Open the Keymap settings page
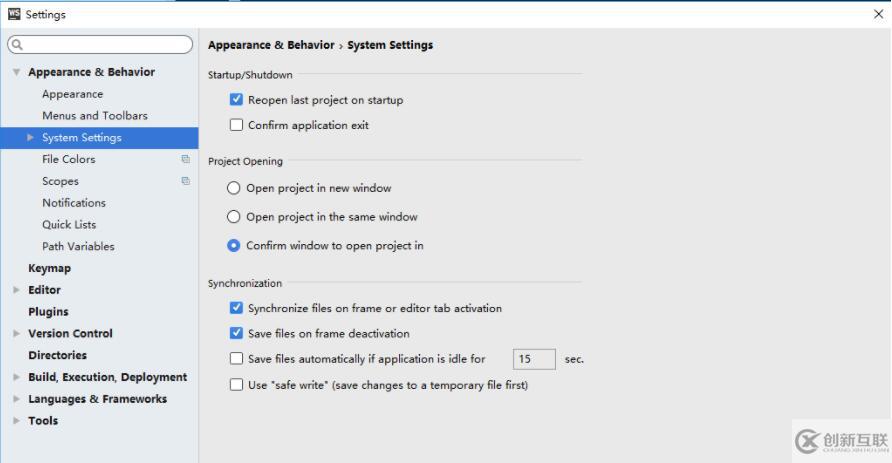Screen dimensions: 892x463 coord(49,268)
